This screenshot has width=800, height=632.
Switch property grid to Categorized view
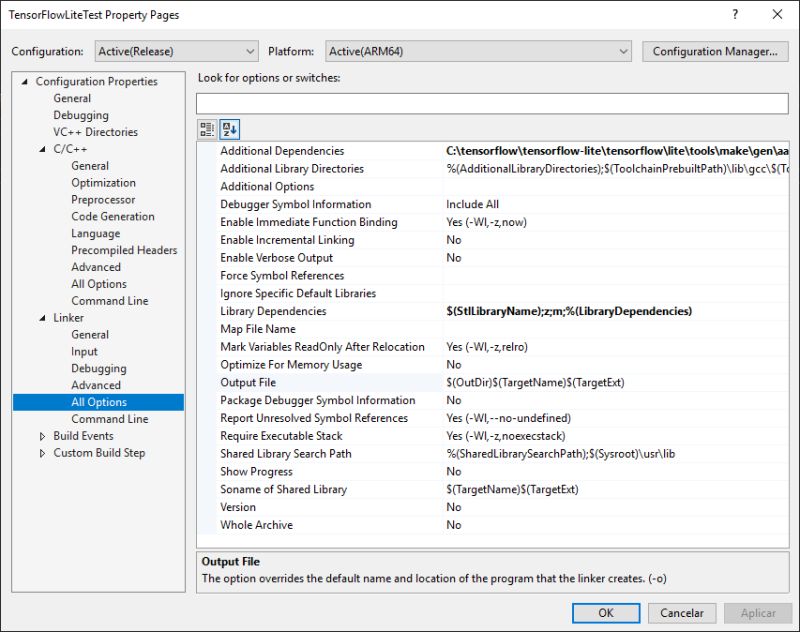click(x=207, y=128)
